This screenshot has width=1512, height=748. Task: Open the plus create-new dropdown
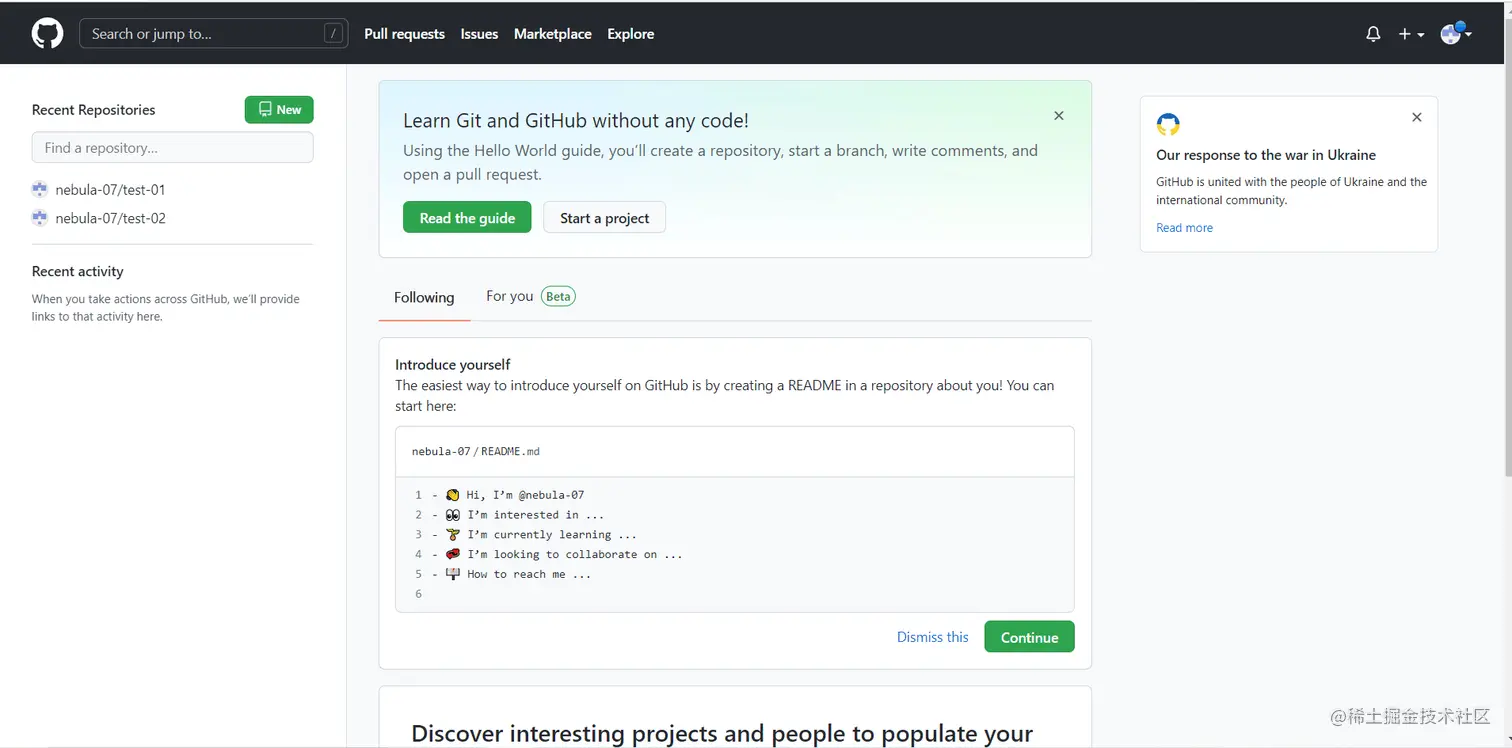[x=1411, y=34]
